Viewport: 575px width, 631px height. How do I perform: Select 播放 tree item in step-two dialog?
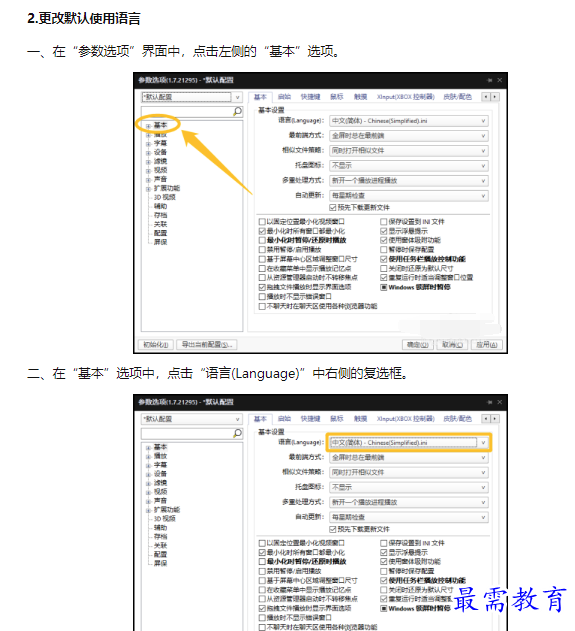pos(160,456)
